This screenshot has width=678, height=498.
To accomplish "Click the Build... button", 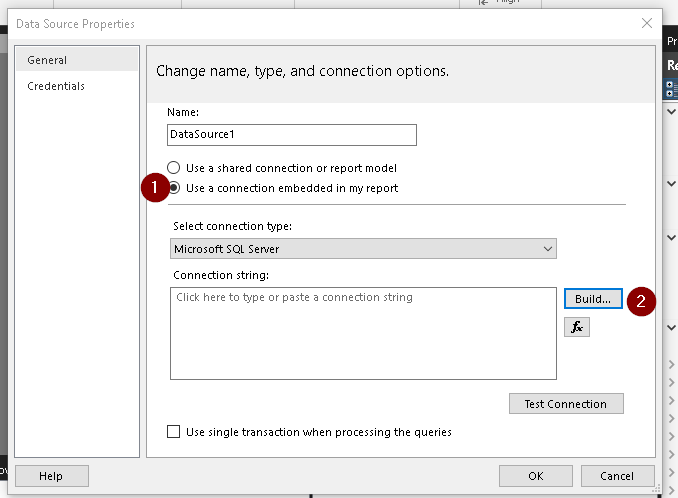I will point(593,299).
